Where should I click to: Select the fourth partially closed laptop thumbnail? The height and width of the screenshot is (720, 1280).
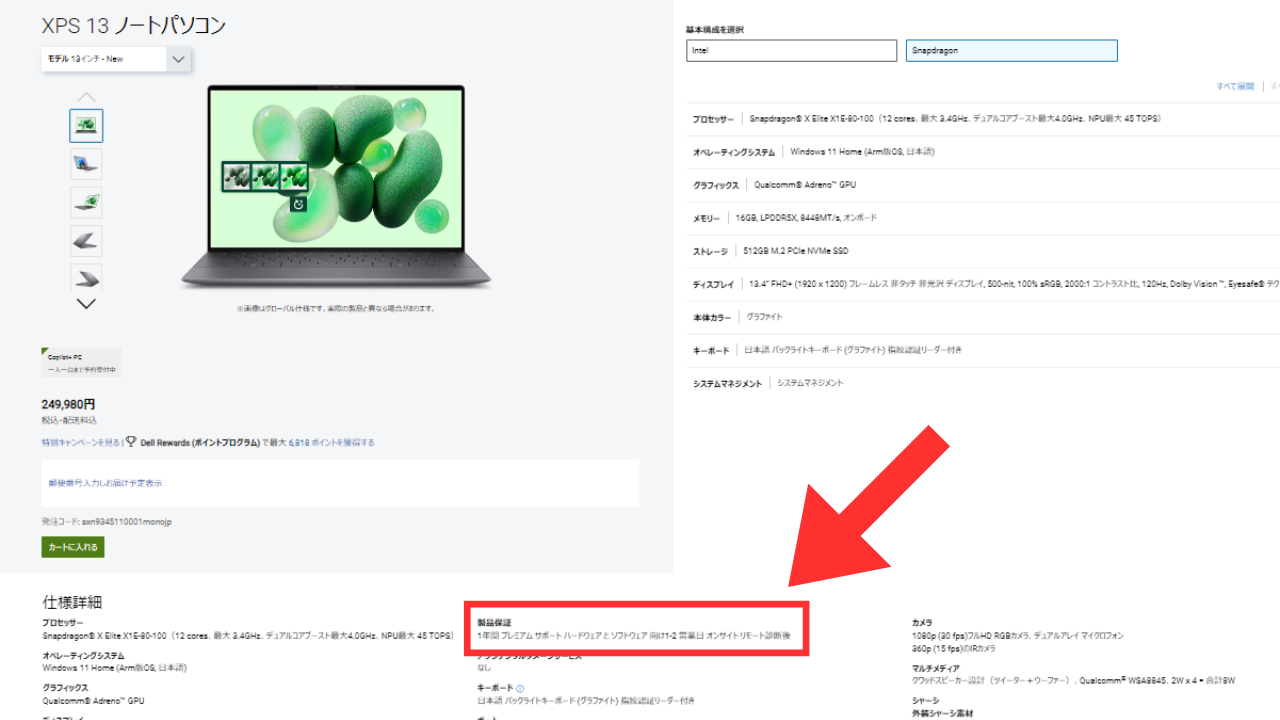(x=86, y=240)
